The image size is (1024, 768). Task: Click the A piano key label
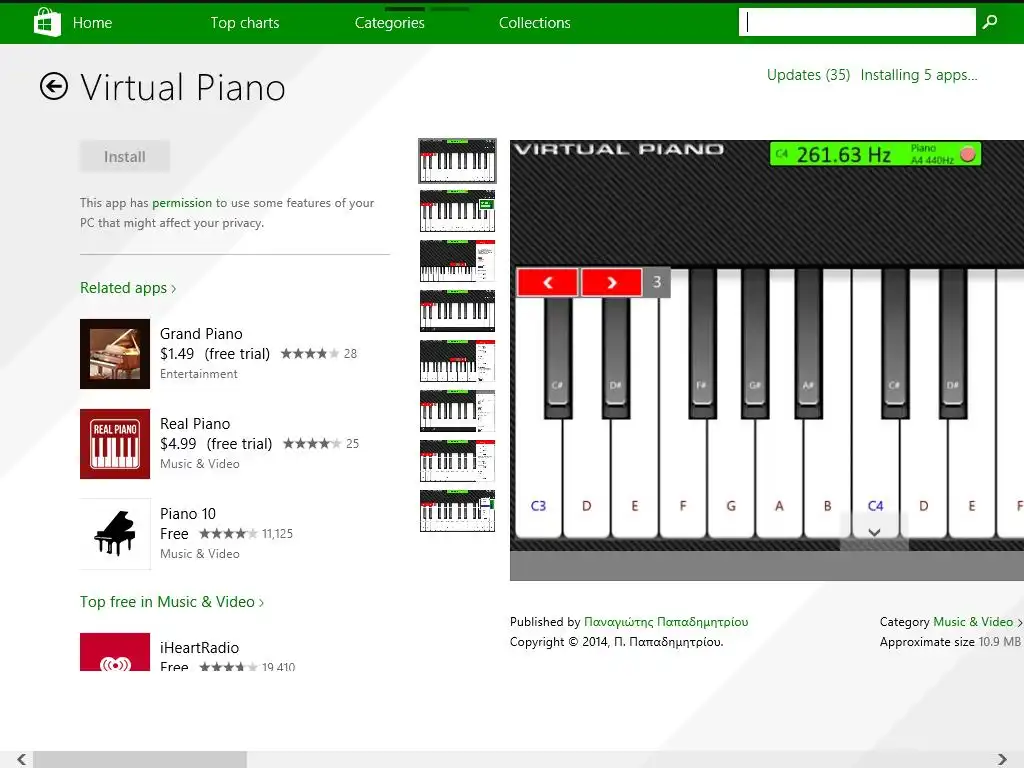pos(779,505)
